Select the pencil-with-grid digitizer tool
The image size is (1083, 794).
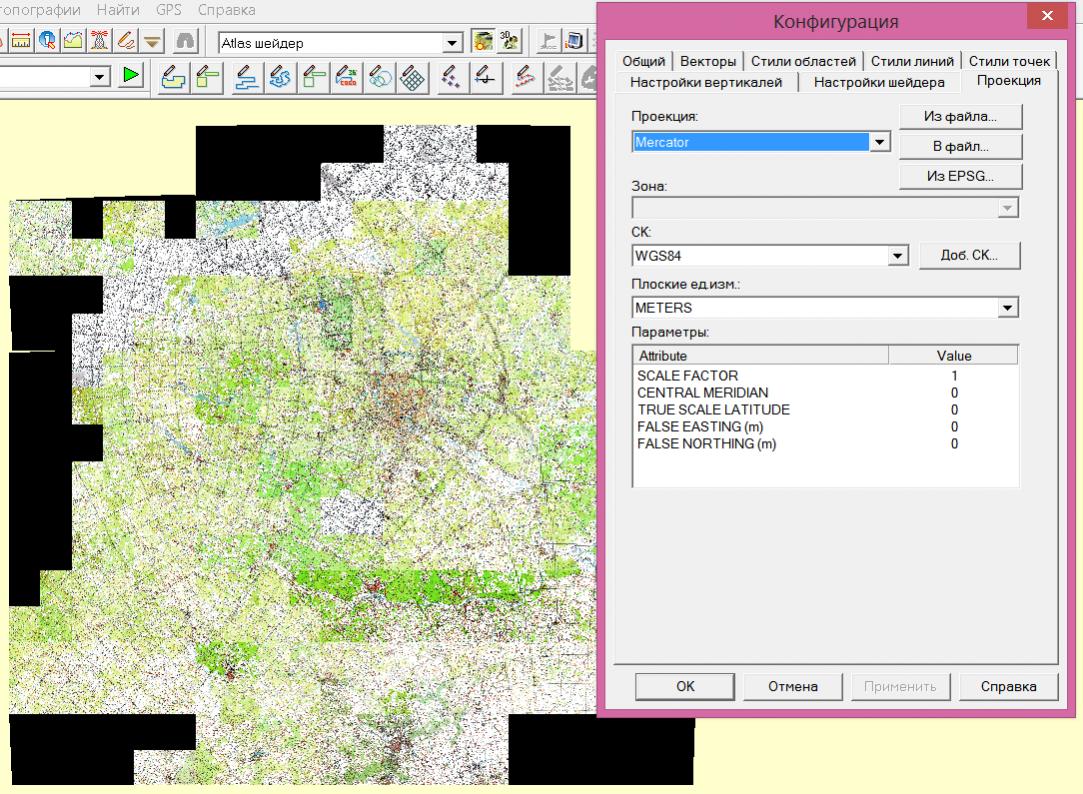(414, 77)
